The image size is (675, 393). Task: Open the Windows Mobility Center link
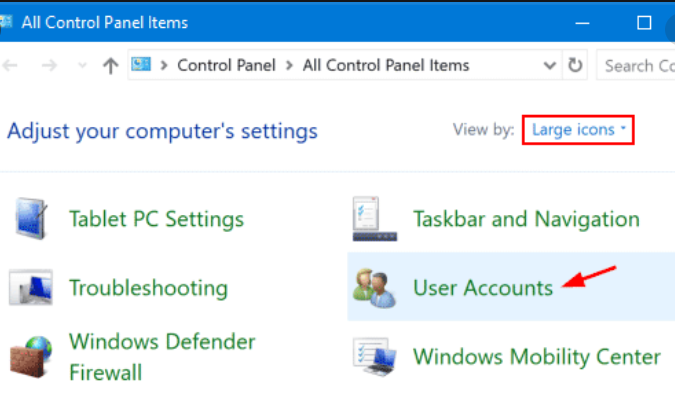point(537,357)
